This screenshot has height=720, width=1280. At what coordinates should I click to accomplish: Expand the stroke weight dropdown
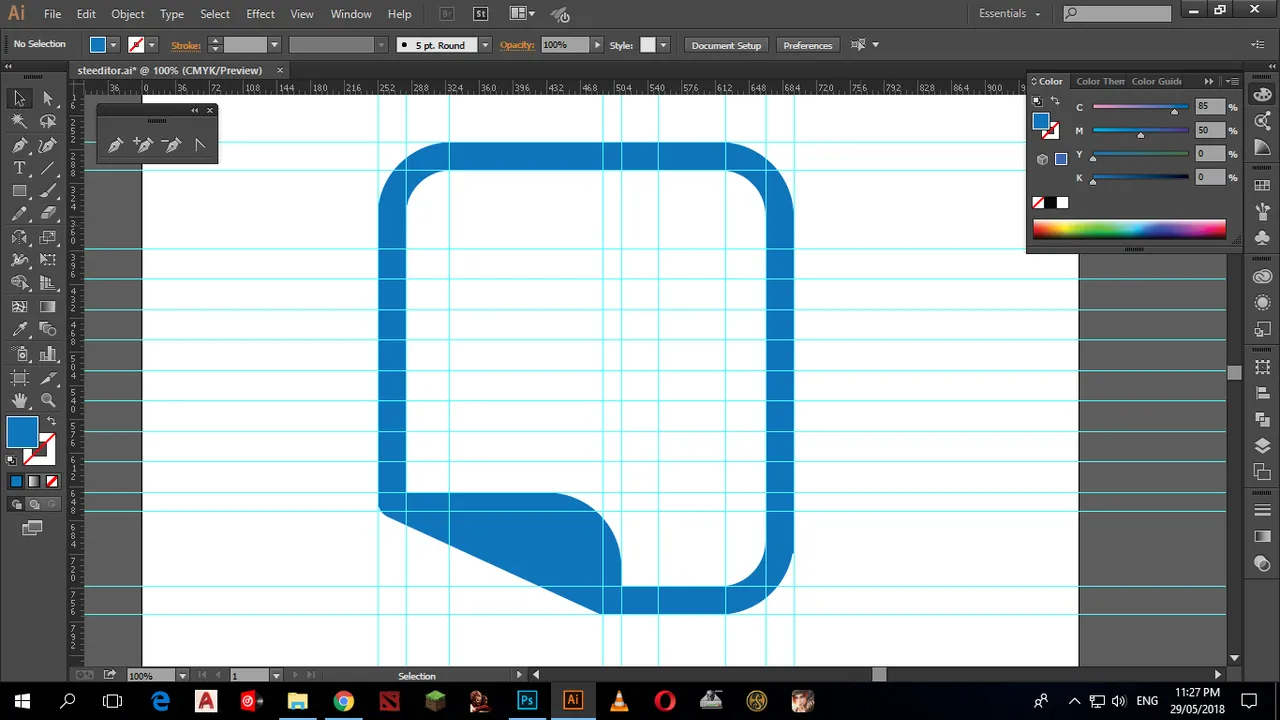click(273, 45)
